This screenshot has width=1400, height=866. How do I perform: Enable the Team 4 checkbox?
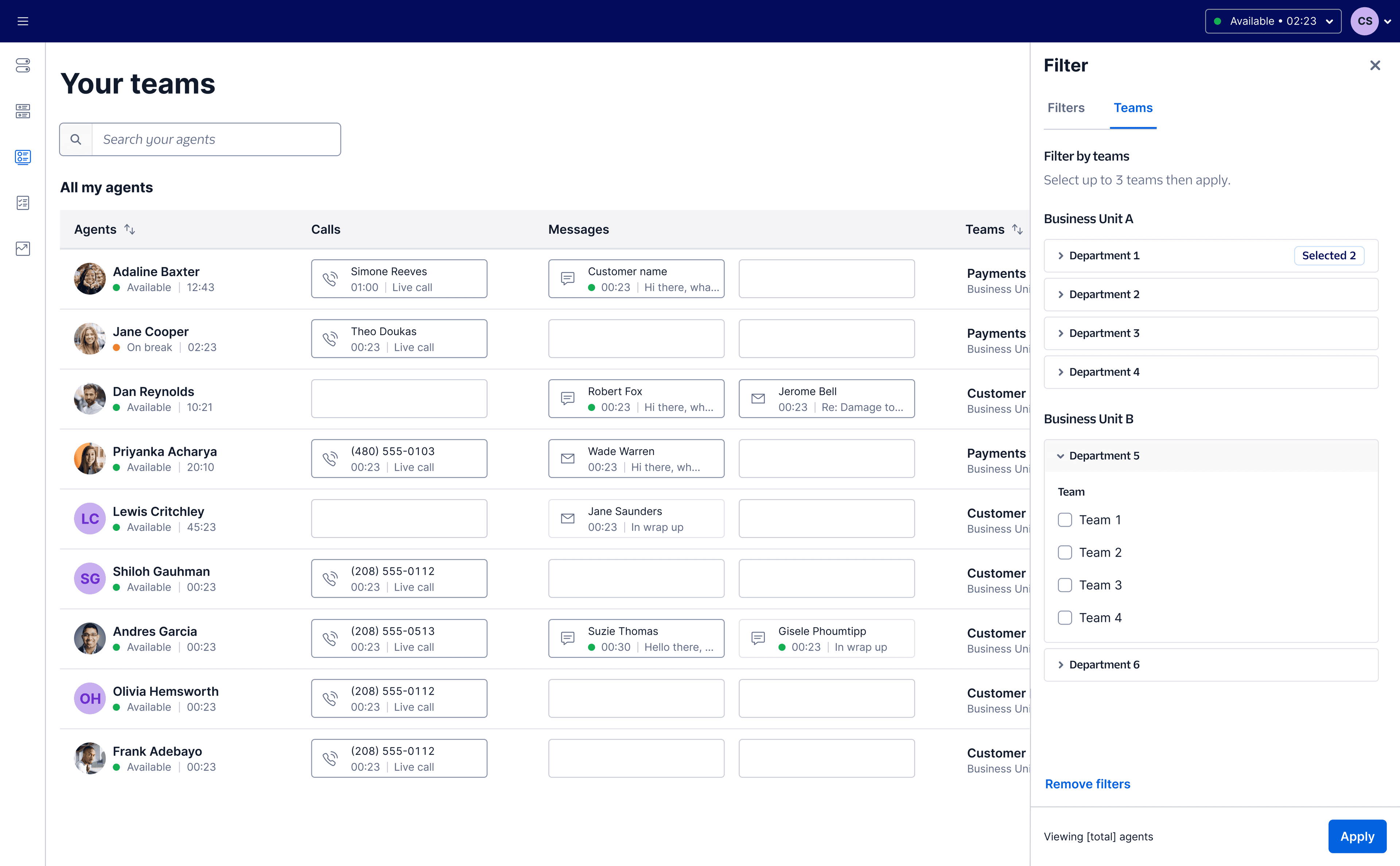click(1065, 618)
